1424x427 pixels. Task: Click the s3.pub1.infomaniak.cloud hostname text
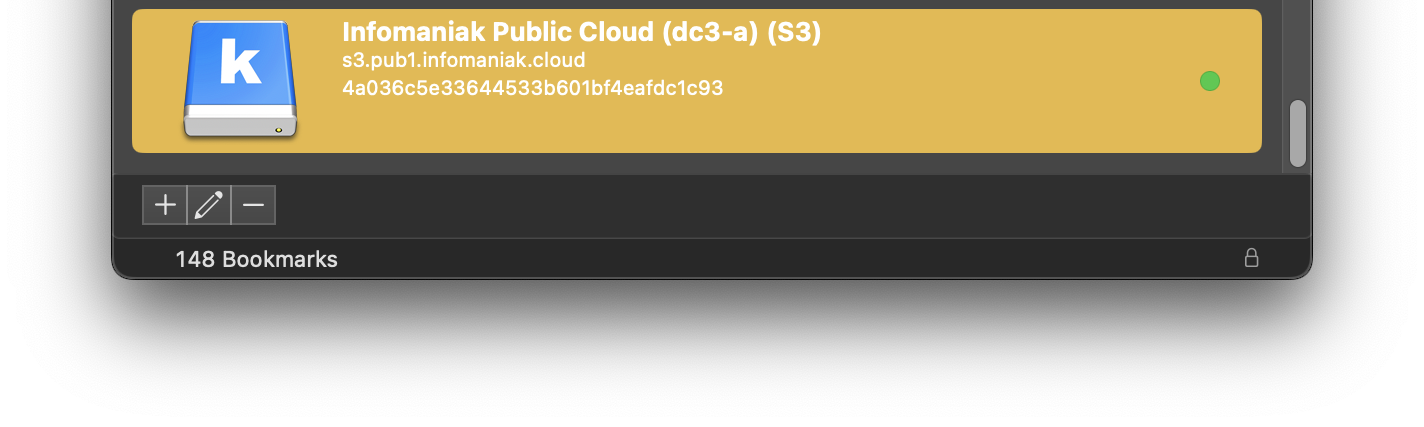coord(463,61)
